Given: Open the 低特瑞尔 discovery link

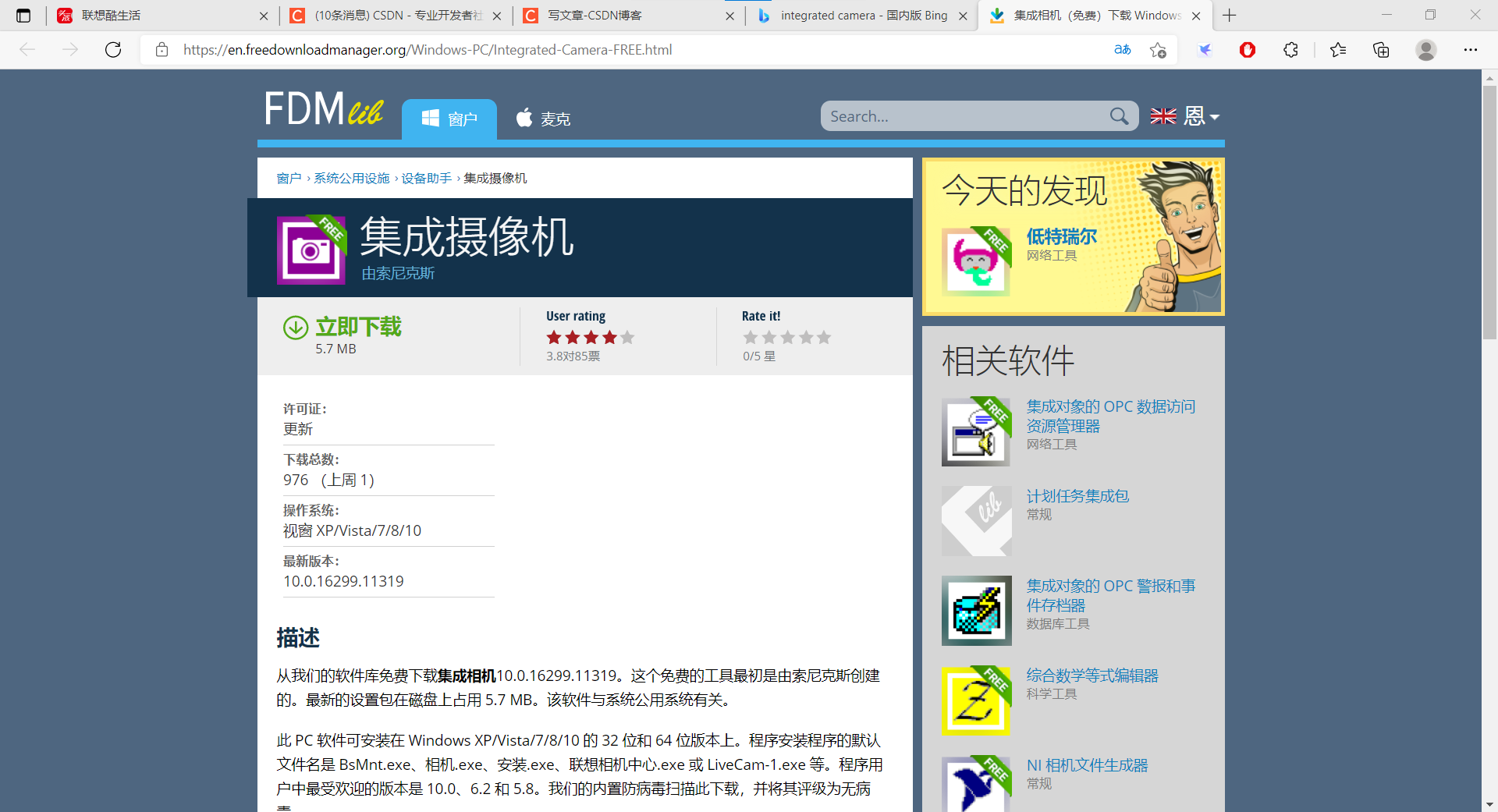Looking at the screenshot, I should (1061, 236).
